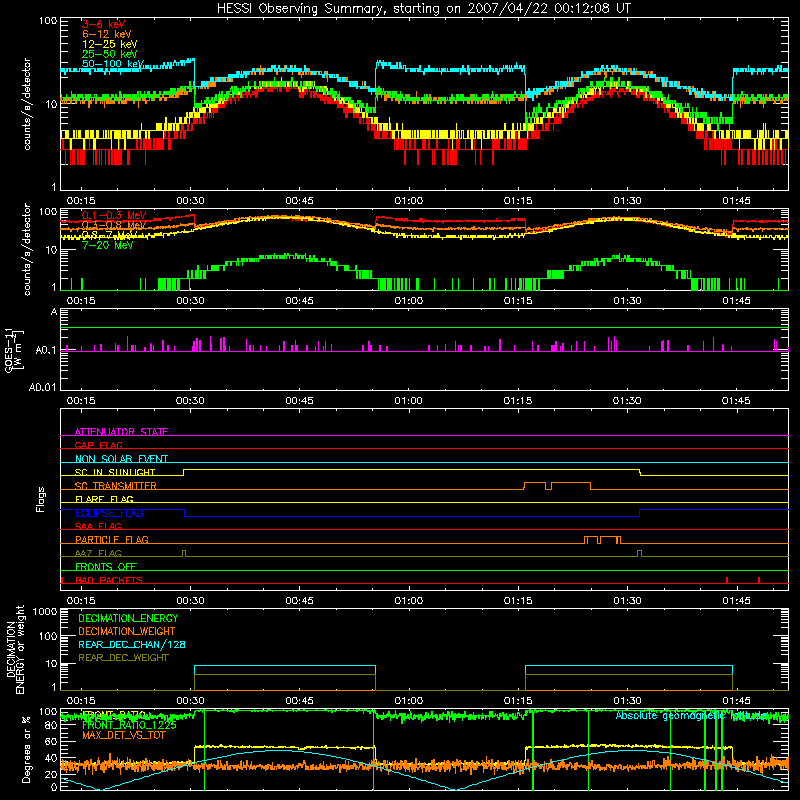Select the FRONT_RATIO_1225 legend label
This screenshot has width=800, height=800.
[129, 725]
